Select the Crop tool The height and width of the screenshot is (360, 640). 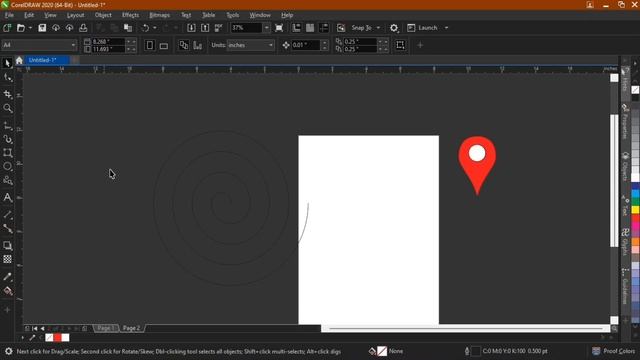click(x=7, y=94)
